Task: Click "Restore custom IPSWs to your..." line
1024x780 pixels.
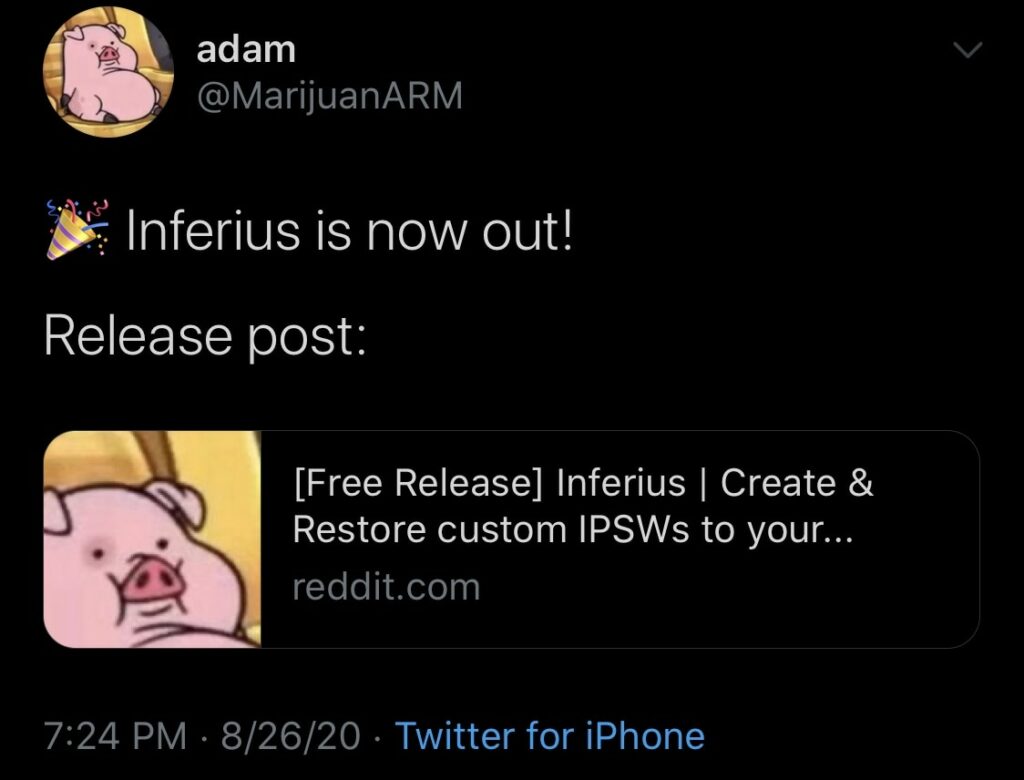Action: coord(572,529)
